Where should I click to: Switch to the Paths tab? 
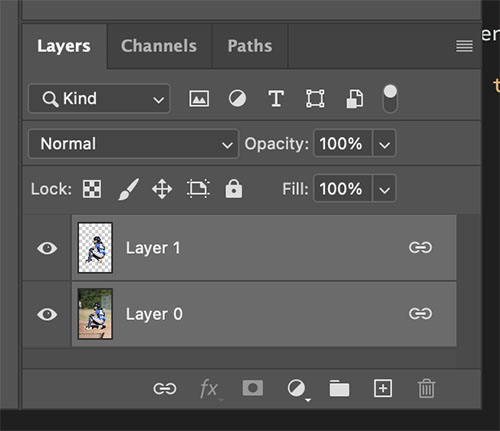pos(250,46)
